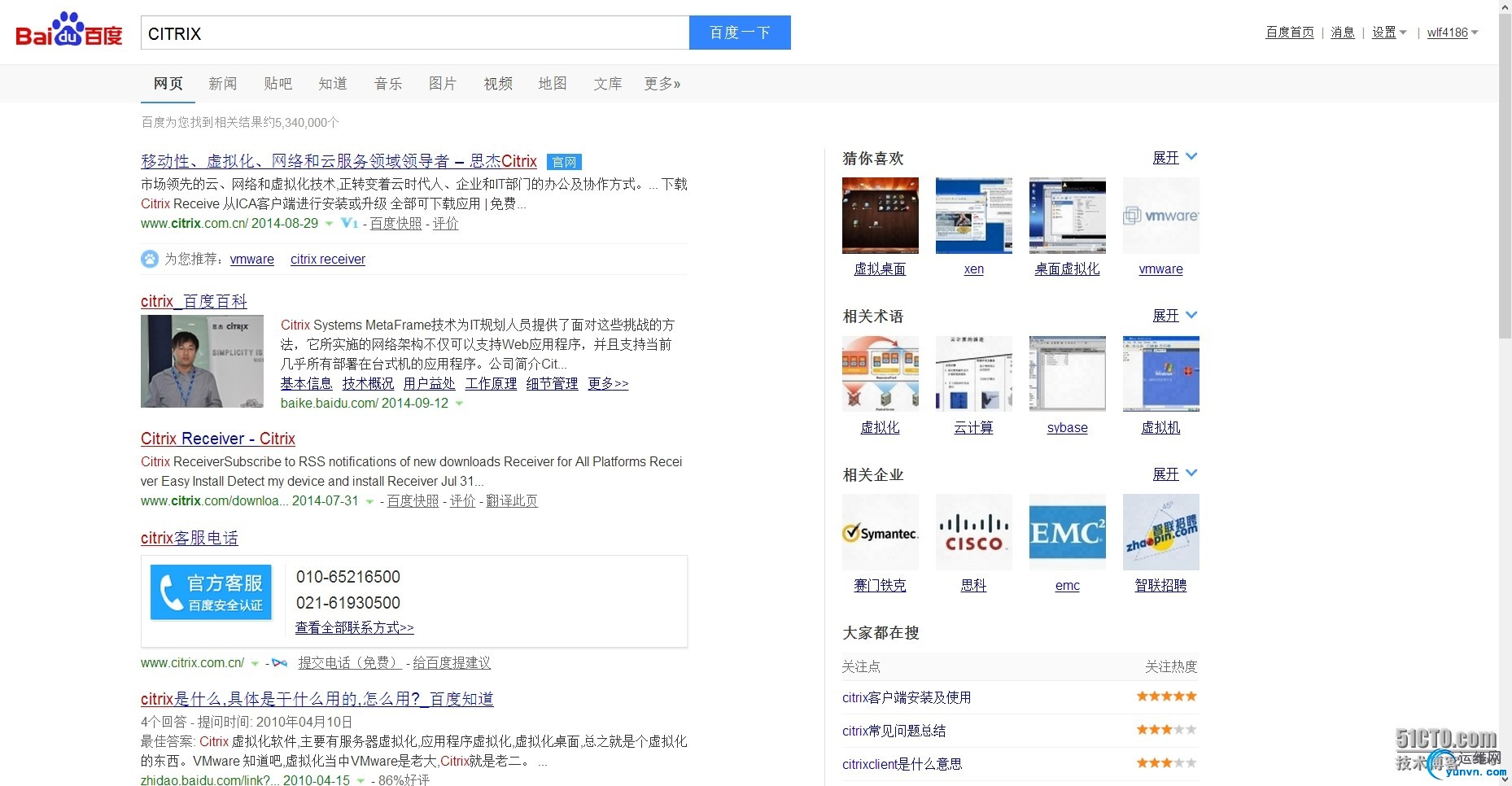Switch to the 视频 tab
The height and width of the screenshot is (786, 1512).
(x=498, y=83)
